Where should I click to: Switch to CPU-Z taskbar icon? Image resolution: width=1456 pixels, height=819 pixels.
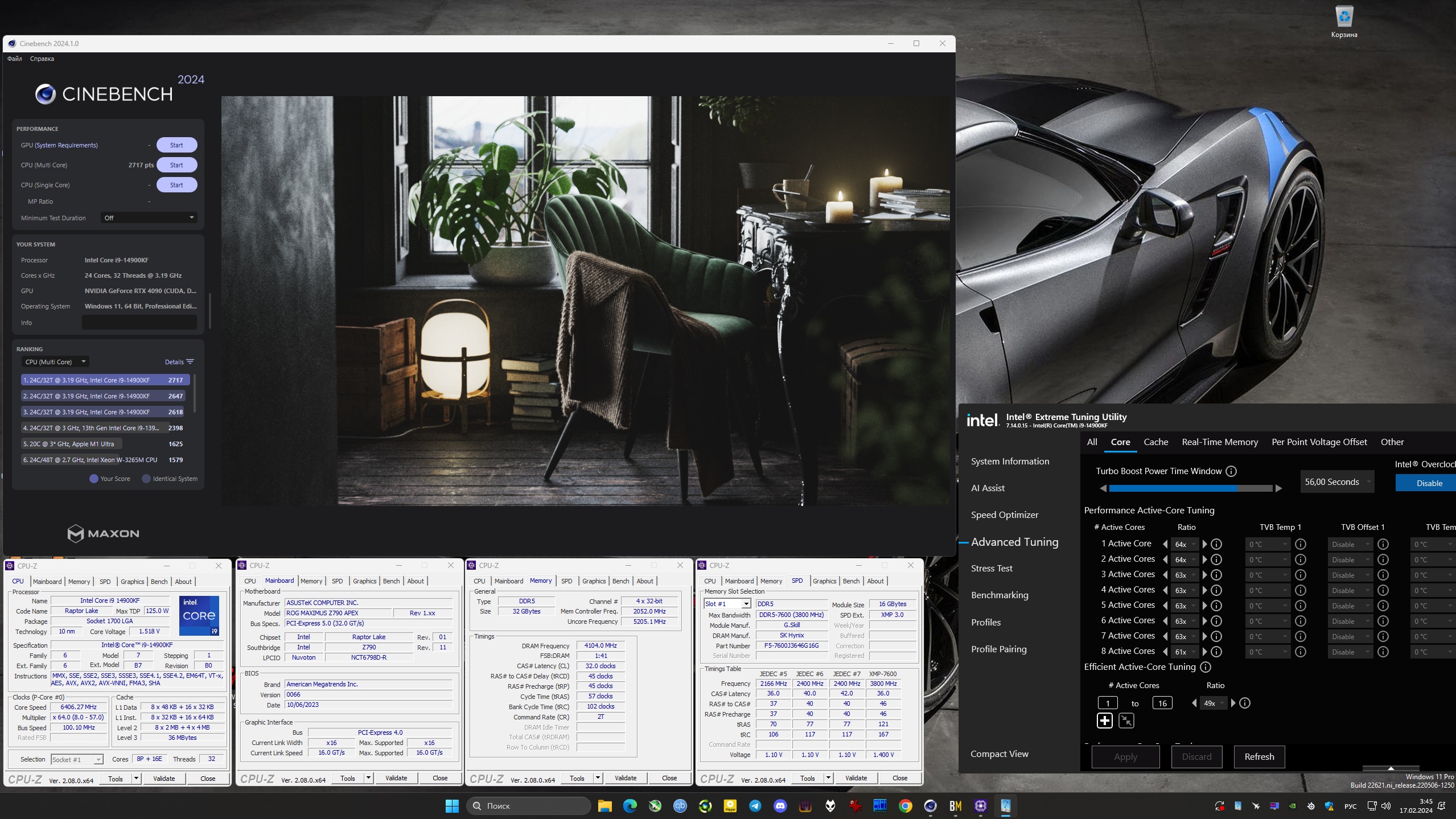980,806
